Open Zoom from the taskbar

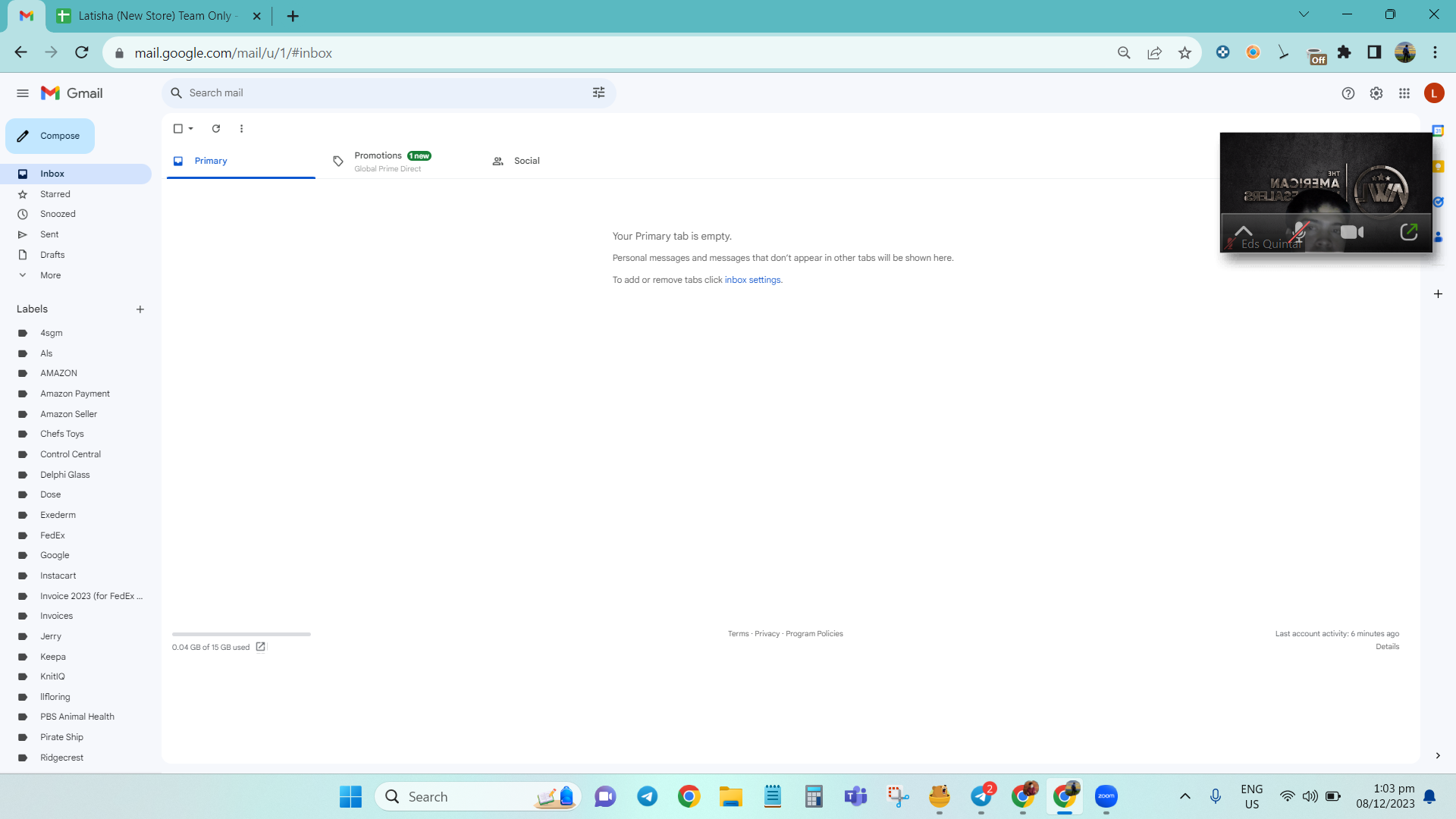click(1106, 796)
